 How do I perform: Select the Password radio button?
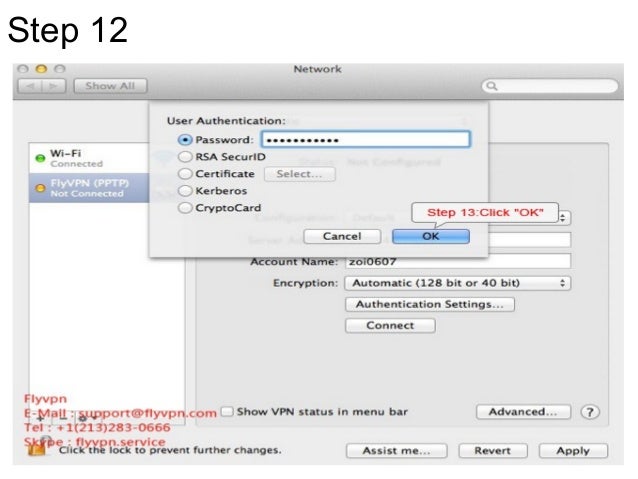click(x=185, y=140)
